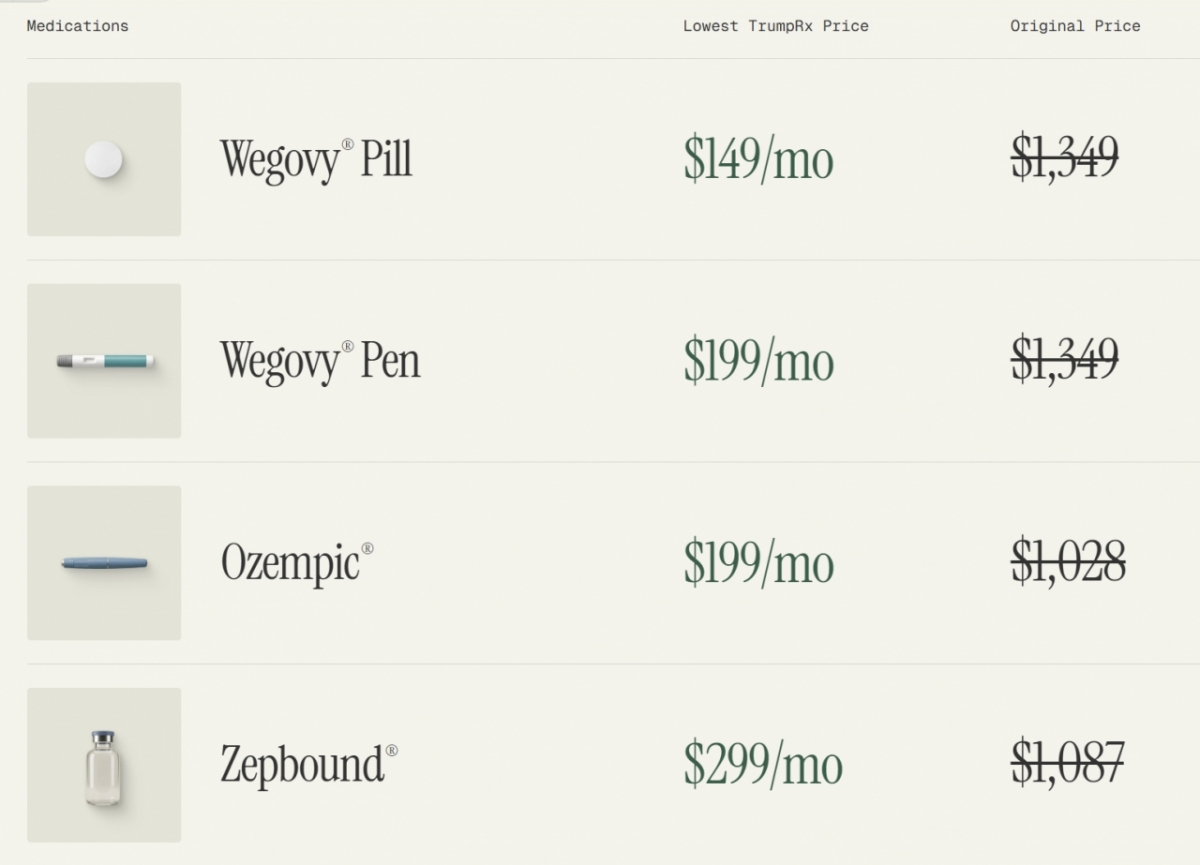Select the $199/mo price for Ozempic
Viewport: 1200px width, 865px height.
758,563
